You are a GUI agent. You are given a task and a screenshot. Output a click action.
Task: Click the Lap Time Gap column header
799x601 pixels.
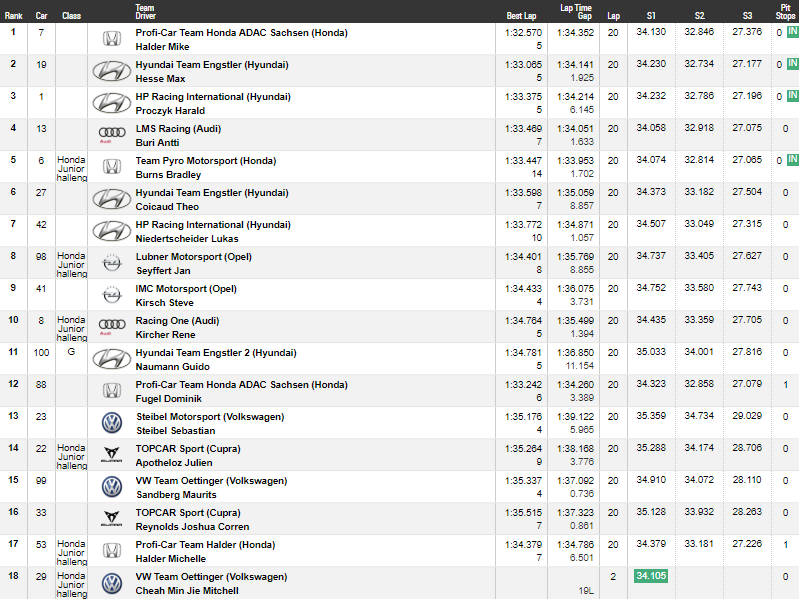pos(576,12)
